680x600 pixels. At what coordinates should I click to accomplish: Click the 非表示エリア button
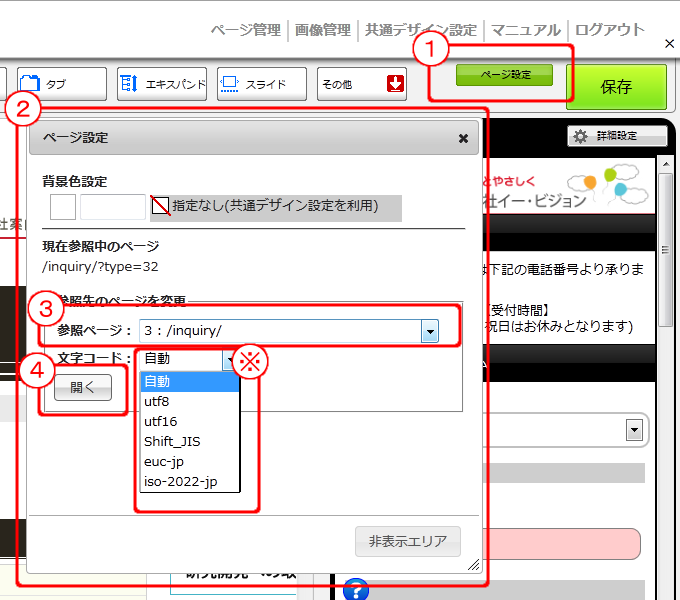[x=408, y=541]
